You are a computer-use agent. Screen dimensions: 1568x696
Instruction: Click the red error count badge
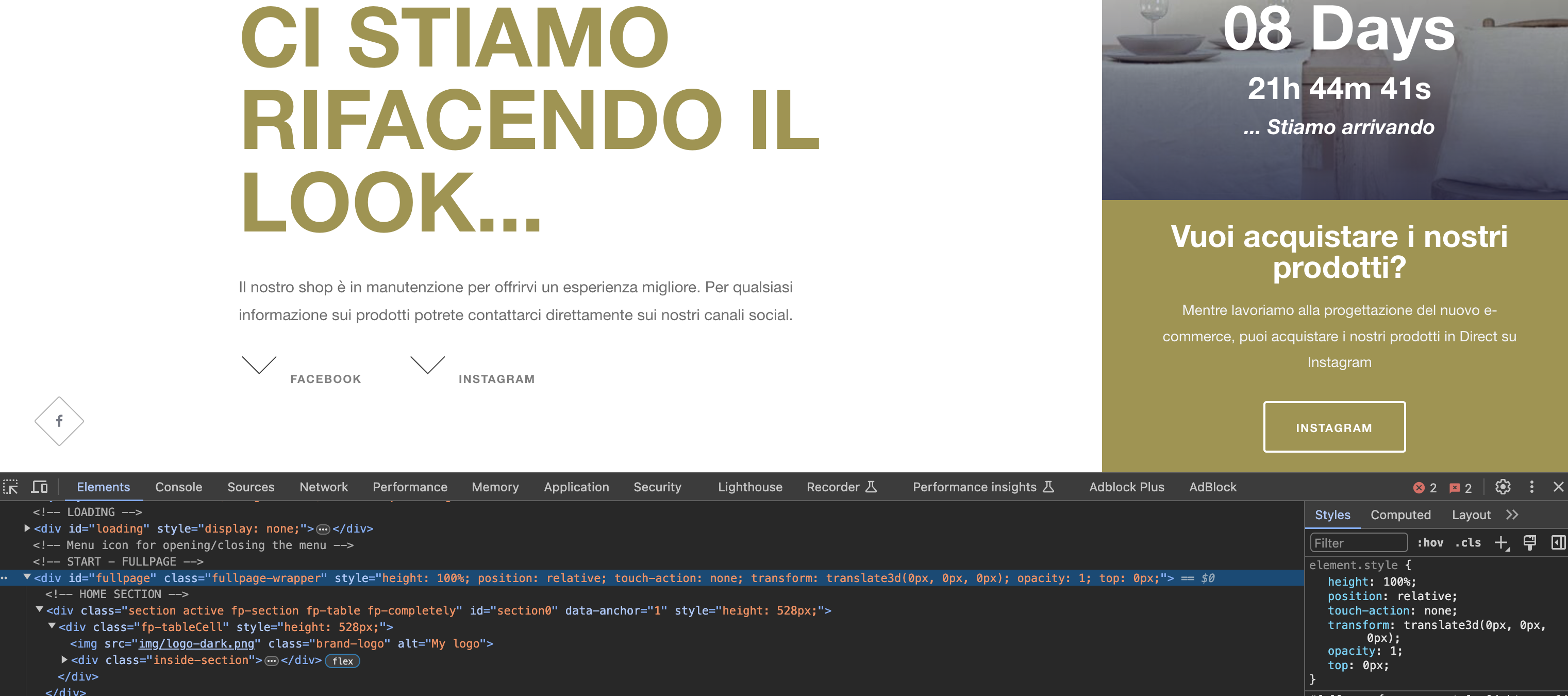click(1424, 488)
